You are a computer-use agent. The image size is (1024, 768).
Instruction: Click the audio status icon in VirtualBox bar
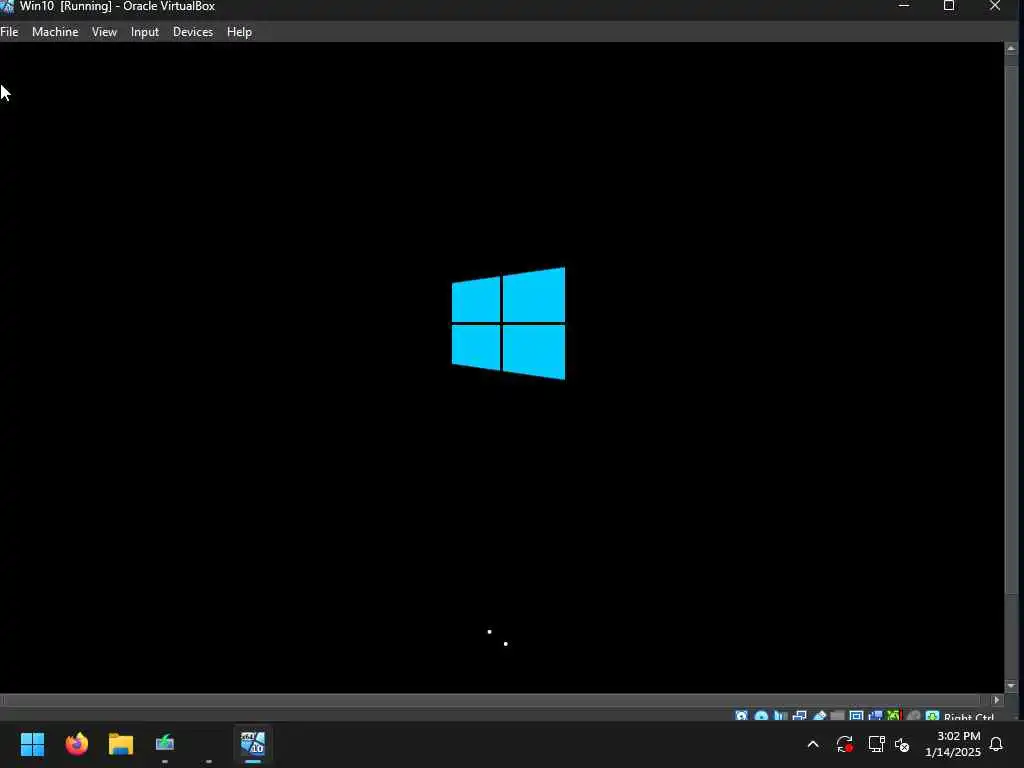[x=780, y=716]
